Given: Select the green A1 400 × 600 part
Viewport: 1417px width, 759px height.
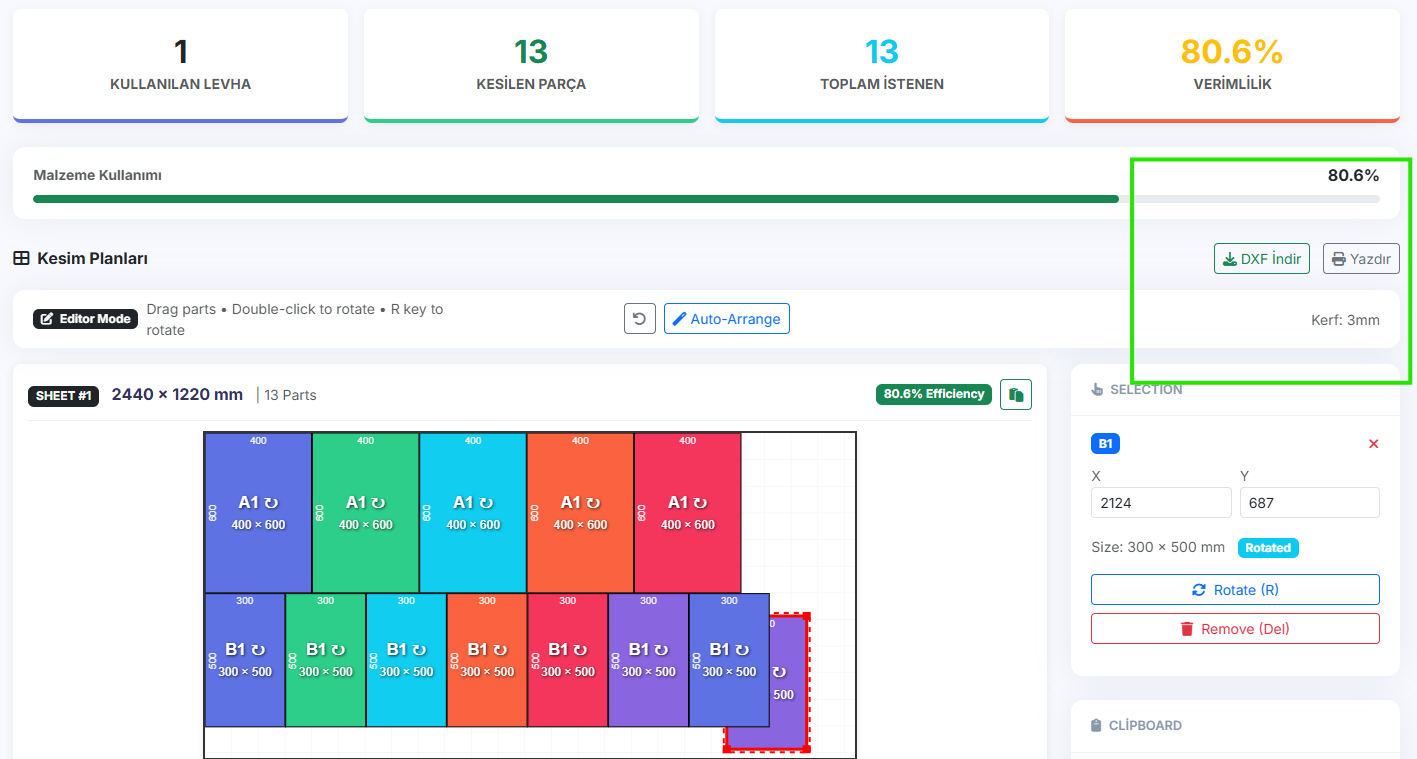Looking at the screenshot, I should (x=365, y=513).
